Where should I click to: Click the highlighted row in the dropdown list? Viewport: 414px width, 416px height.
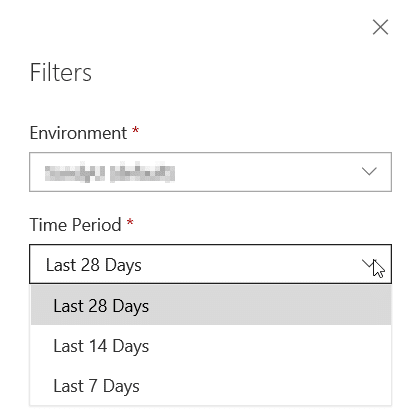(x=211, y=305)
